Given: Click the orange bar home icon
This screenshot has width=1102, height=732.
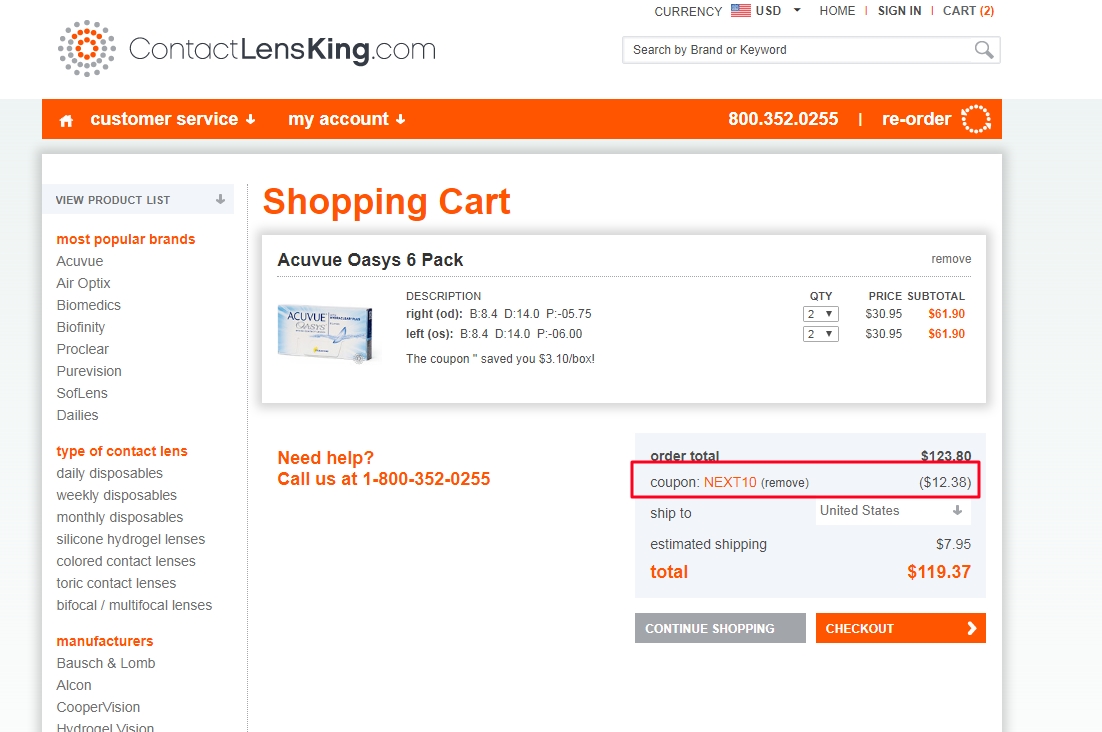Looking at the screenshot, I should click(x=66, y=120).
